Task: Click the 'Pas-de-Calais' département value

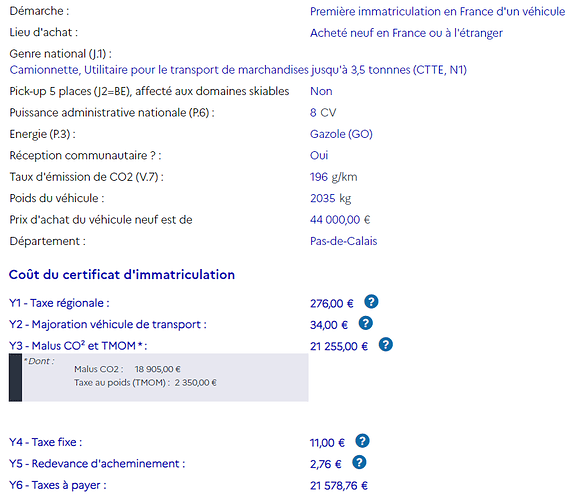Action: [343, 241]
